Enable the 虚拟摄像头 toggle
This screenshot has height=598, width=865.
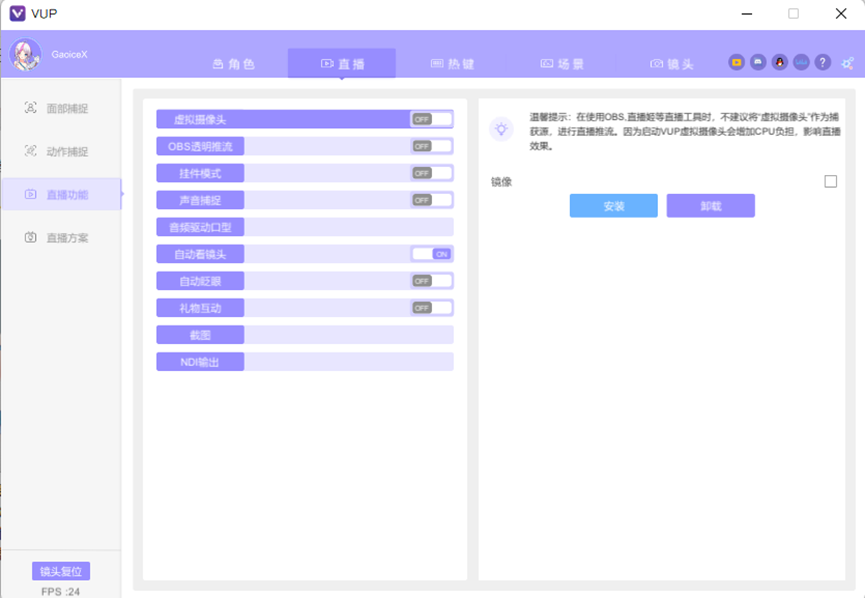431,119
